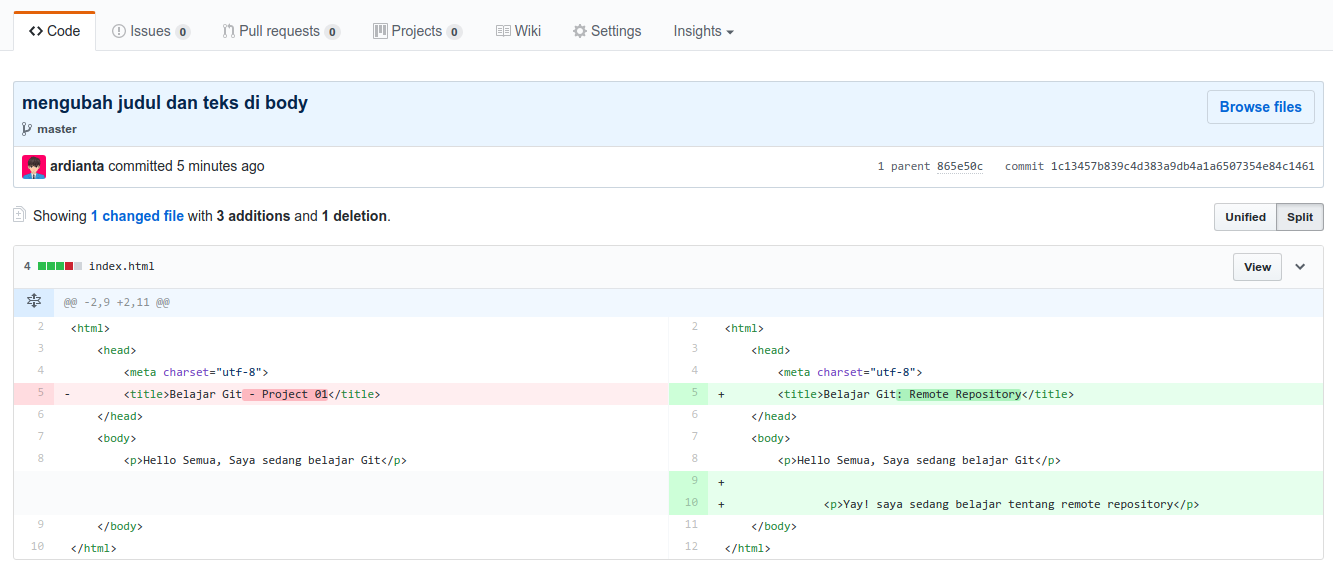Go to the Projects tab

point(417,31)
